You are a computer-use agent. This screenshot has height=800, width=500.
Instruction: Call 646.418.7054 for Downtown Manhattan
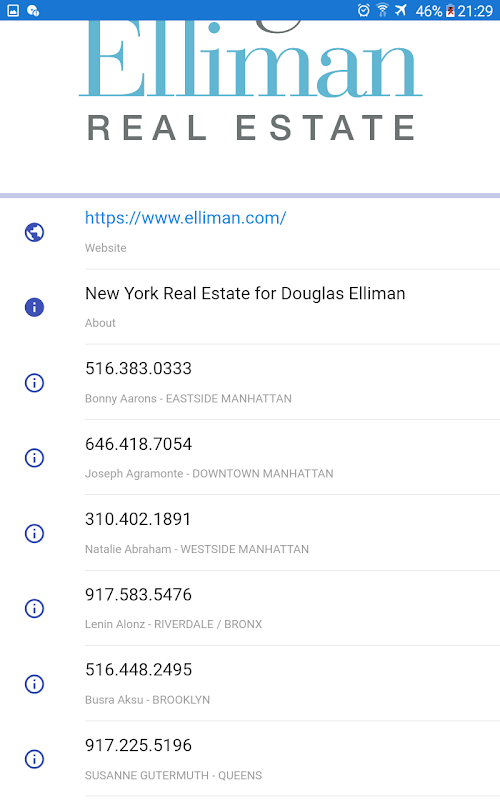pyautogui.click(x=292, y=458)
